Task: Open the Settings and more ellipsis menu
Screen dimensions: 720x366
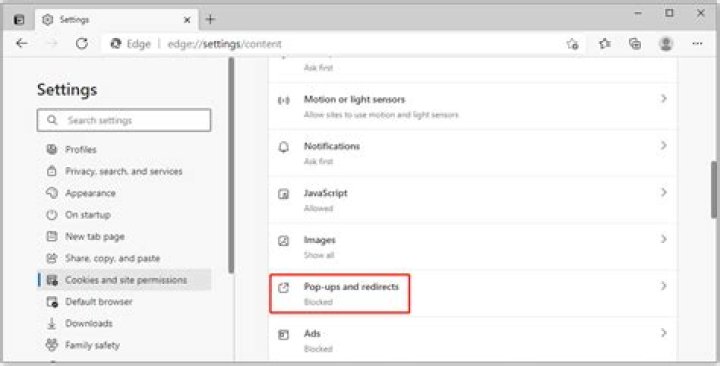Action: tap(697, 44)
